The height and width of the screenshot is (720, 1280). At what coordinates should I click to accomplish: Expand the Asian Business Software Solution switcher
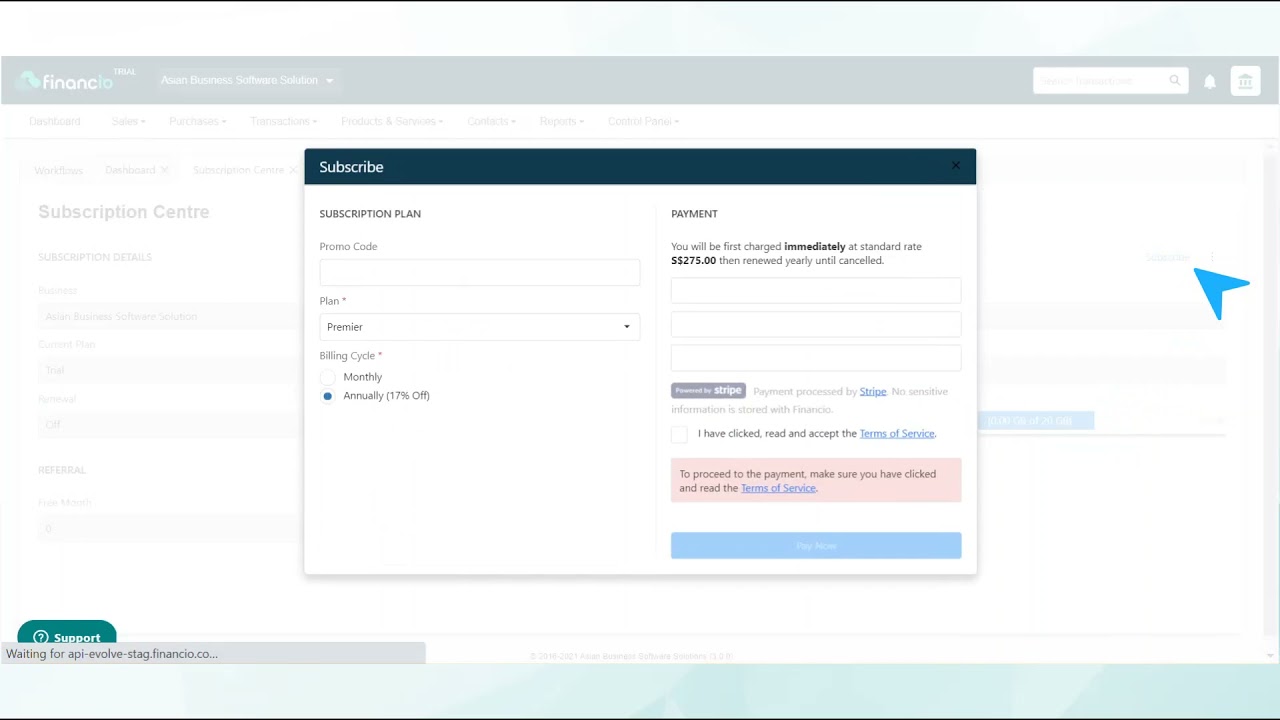247,80
